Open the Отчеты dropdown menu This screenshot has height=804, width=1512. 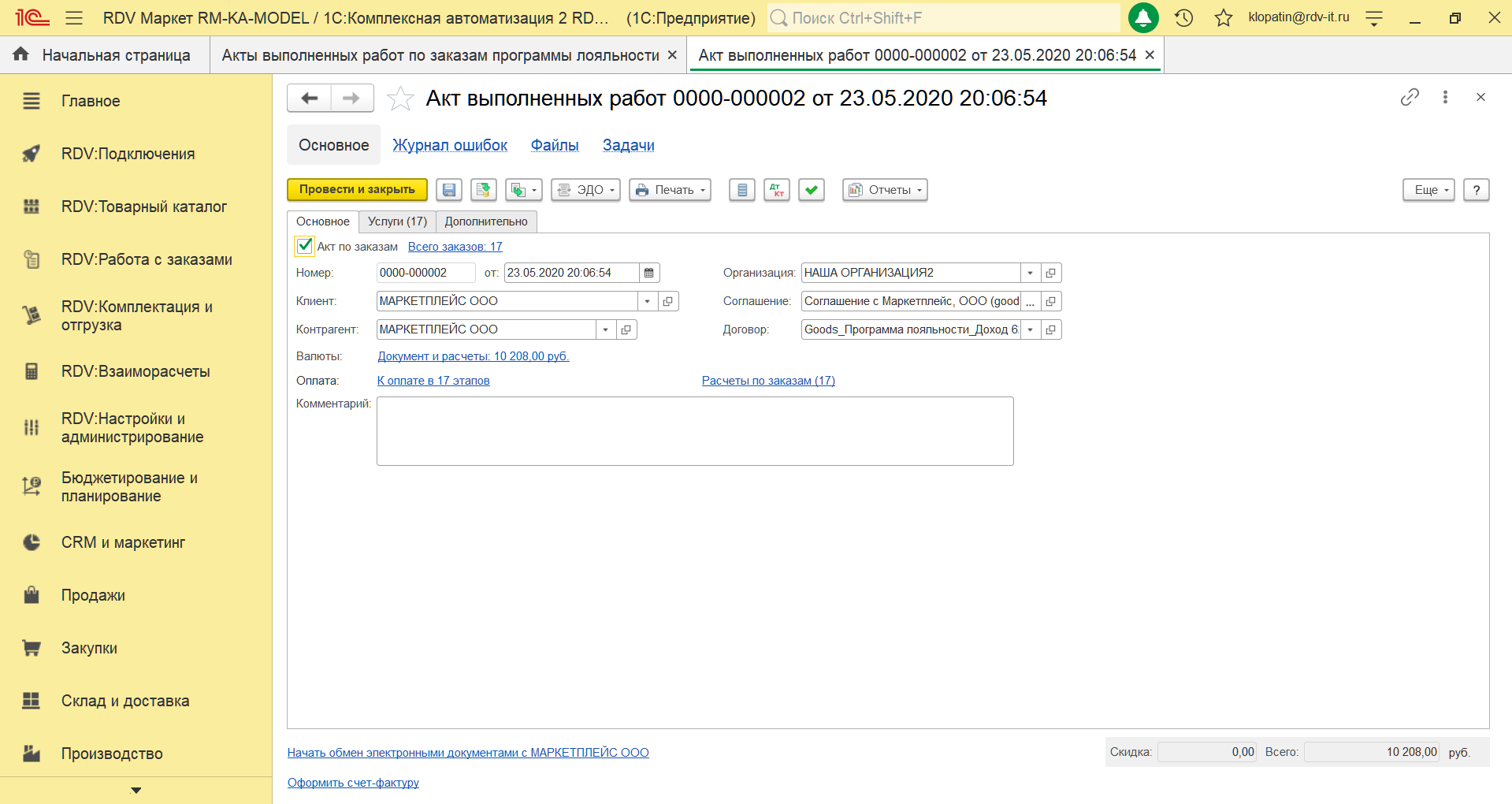[x=885, y=190]
